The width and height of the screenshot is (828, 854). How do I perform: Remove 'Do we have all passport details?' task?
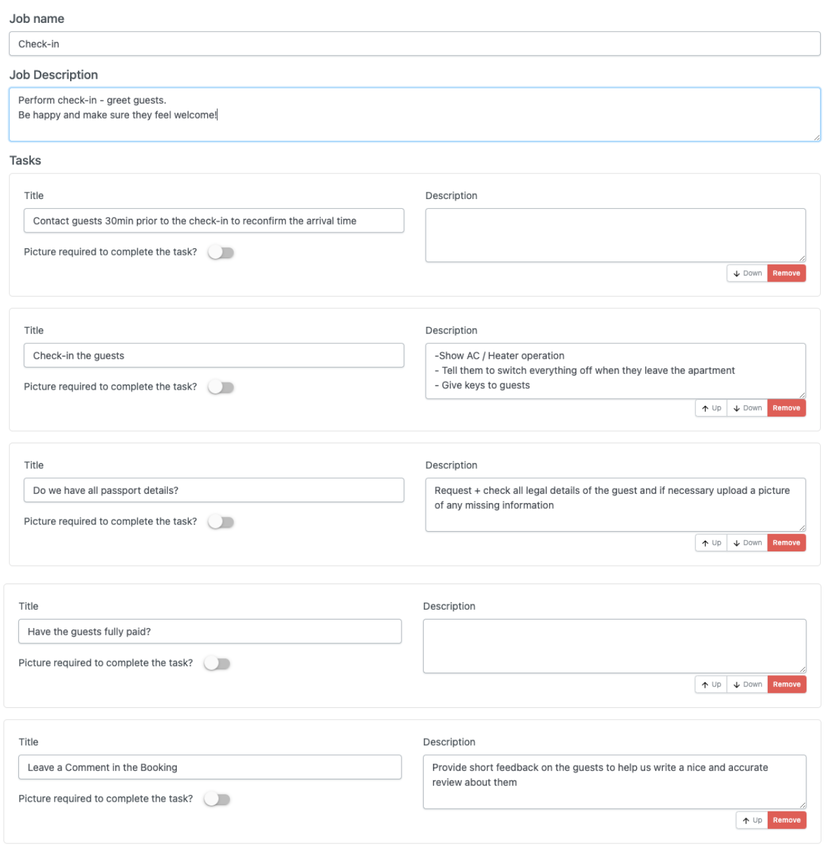(x=786, y=543)
